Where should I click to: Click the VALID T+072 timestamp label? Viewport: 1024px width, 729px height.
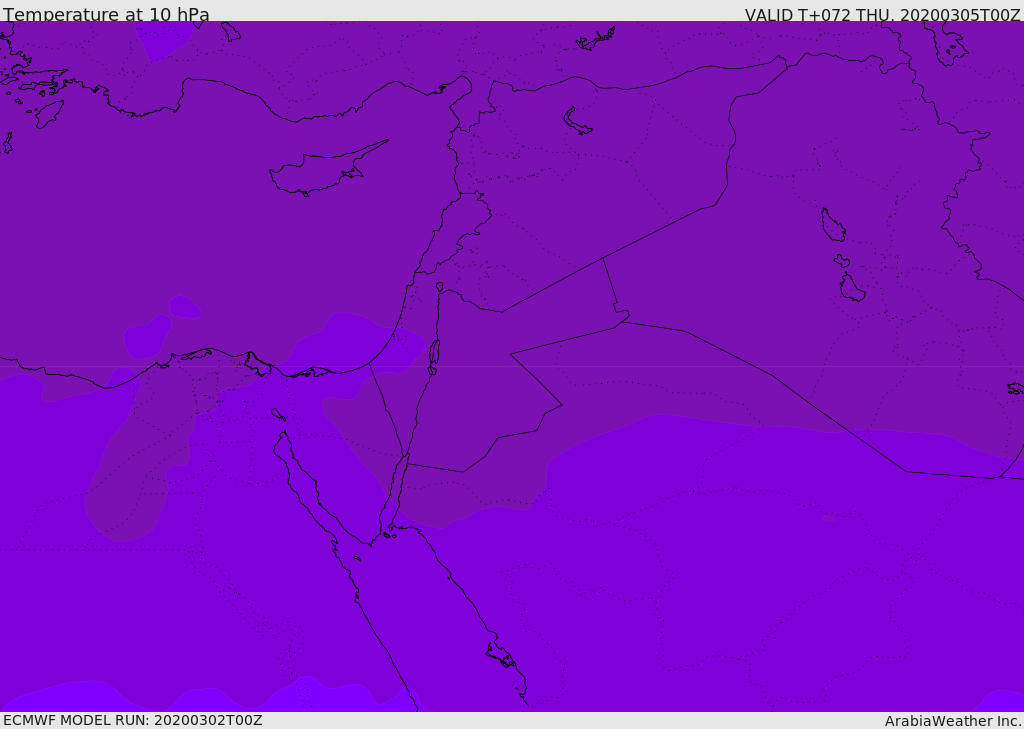(882, 15)
